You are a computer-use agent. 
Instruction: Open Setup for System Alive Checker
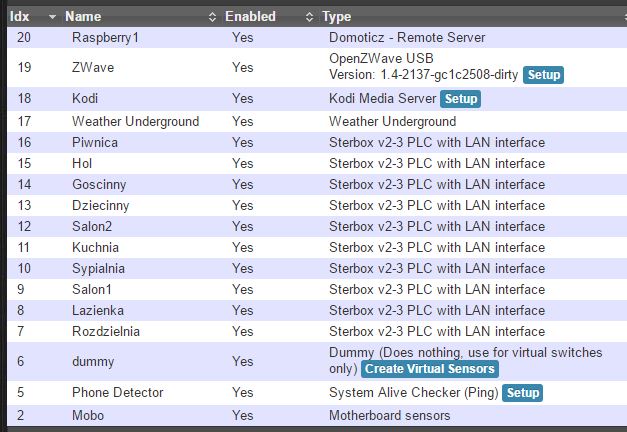click(x=523, y=393)
